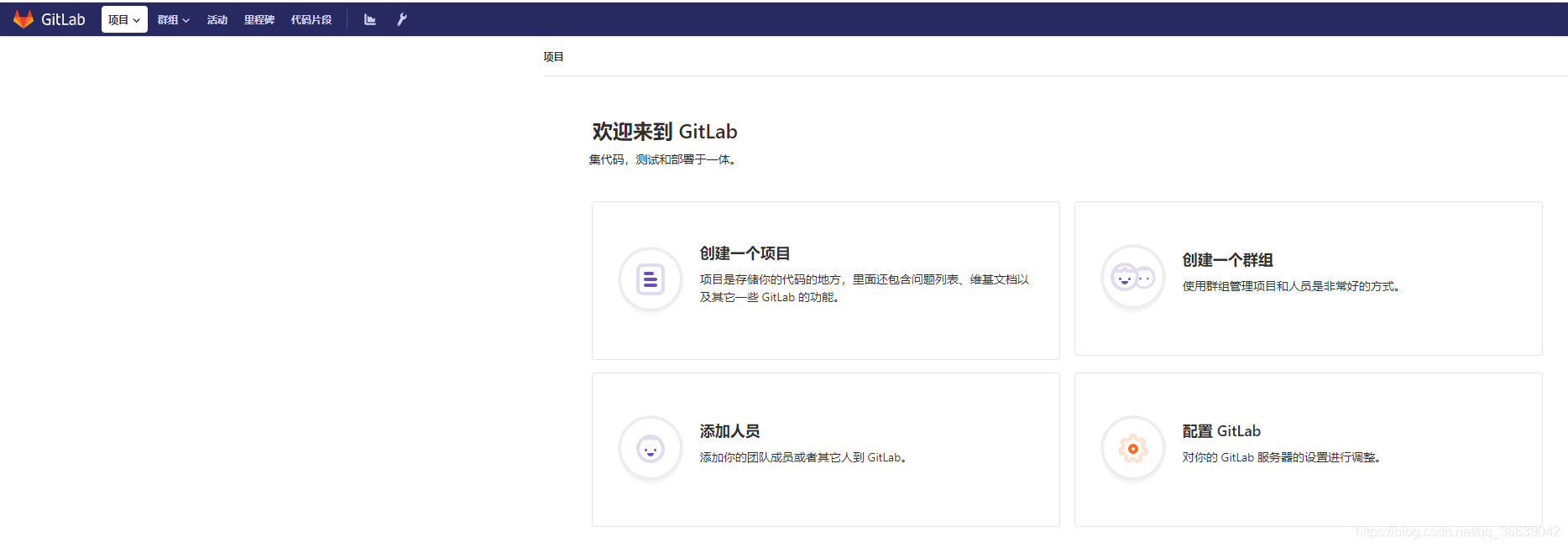Go to 活动 page
1568x547 pixels.
point(217,19)
